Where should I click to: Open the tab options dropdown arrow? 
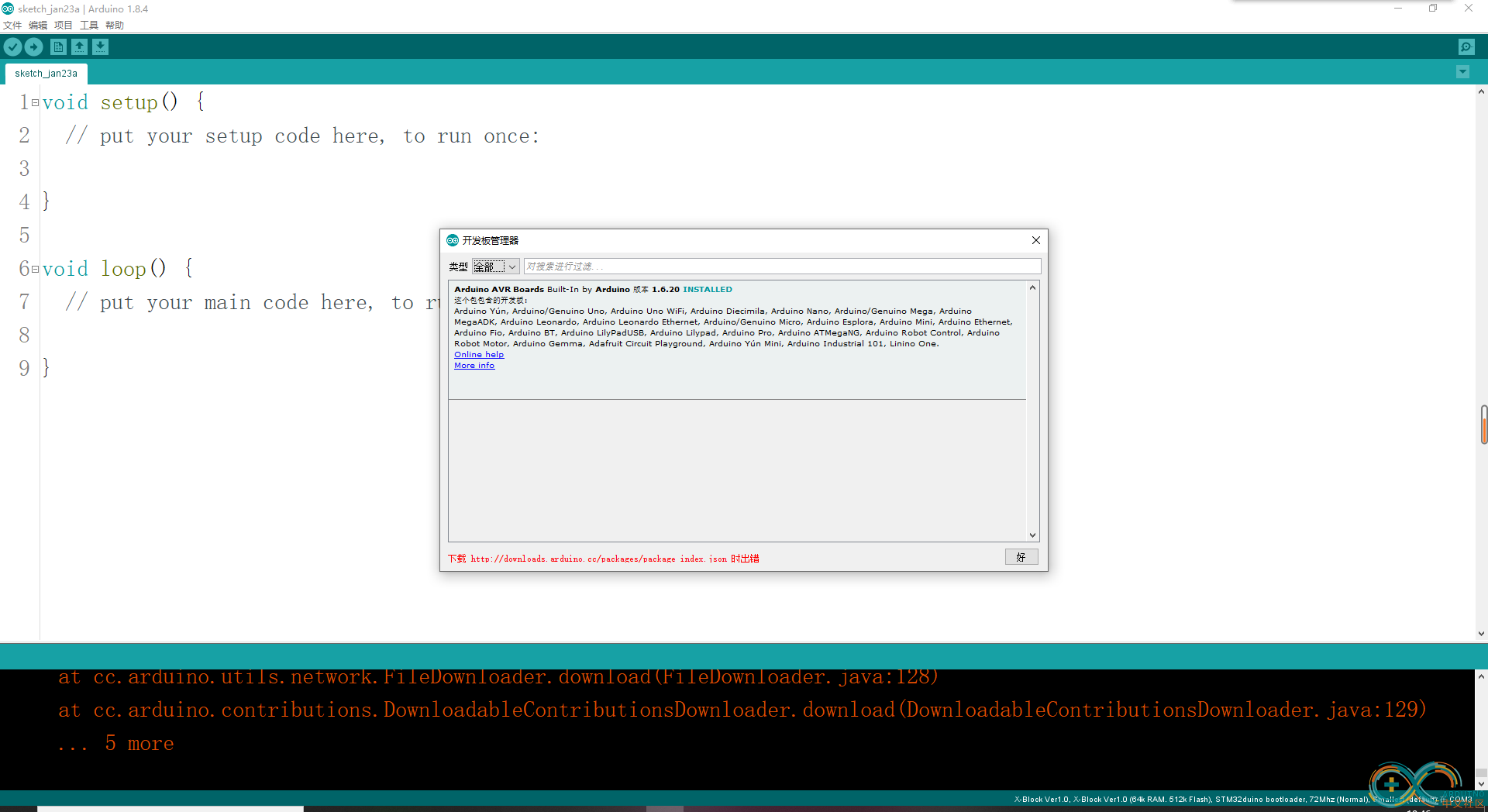coord(1462,72)
